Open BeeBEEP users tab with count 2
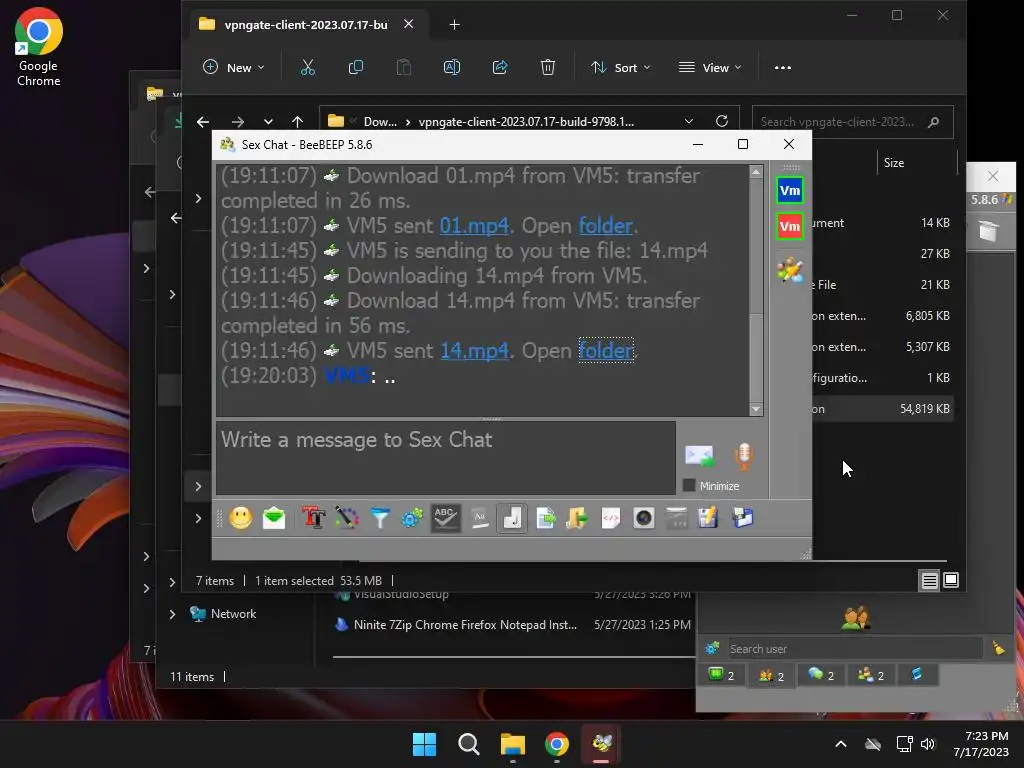1024x768 pixels. point(771,675)
